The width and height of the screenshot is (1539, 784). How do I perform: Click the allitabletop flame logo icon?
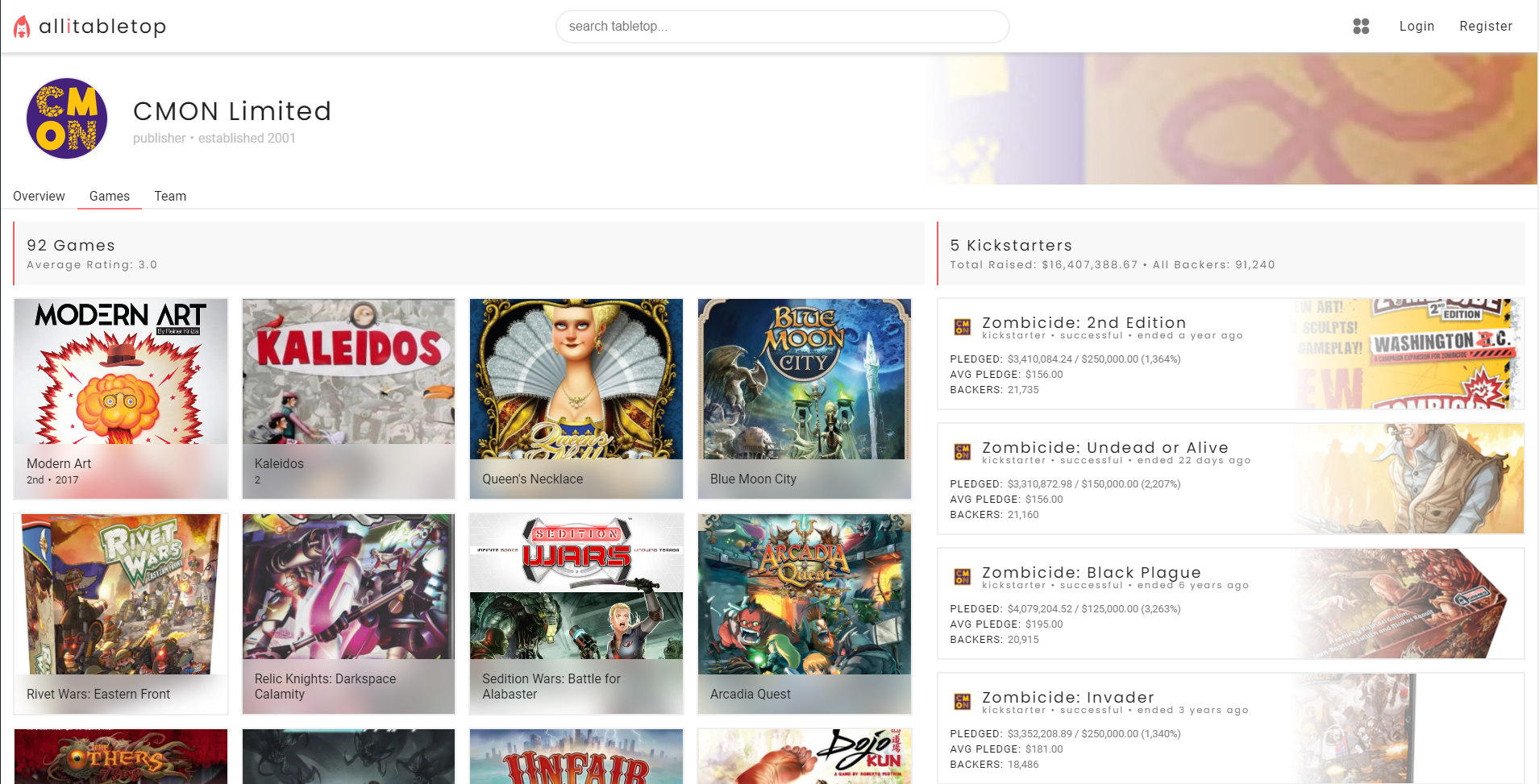click(x=22, y=27)
